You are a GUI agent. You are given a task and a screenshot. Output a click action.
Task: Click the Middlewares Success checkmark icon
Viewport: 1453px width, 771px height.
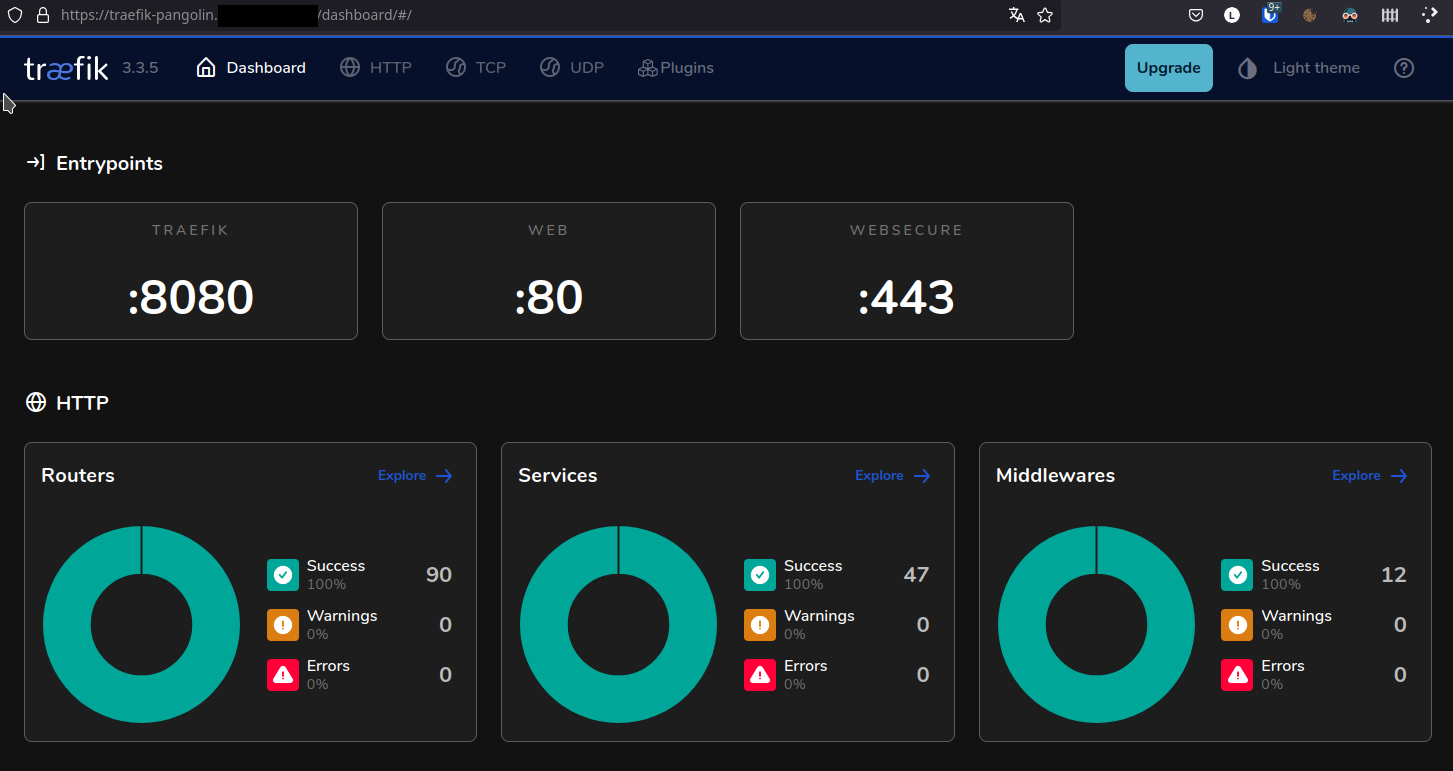(1237, 575)
